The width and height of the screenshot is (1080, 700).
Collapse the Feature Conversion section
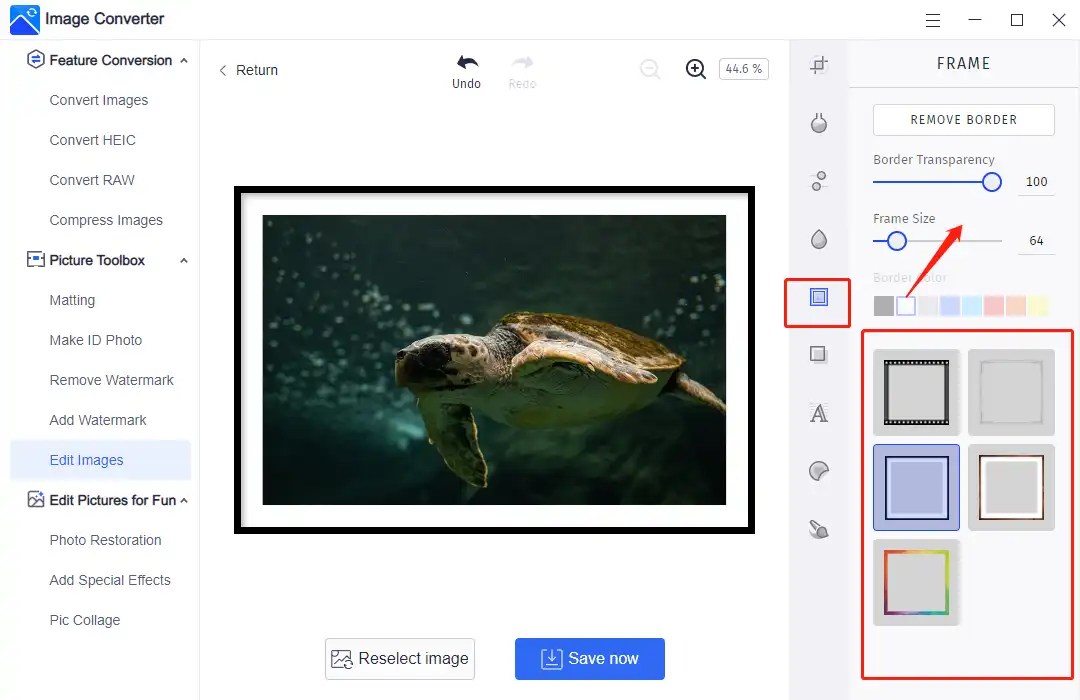[183, 60]
